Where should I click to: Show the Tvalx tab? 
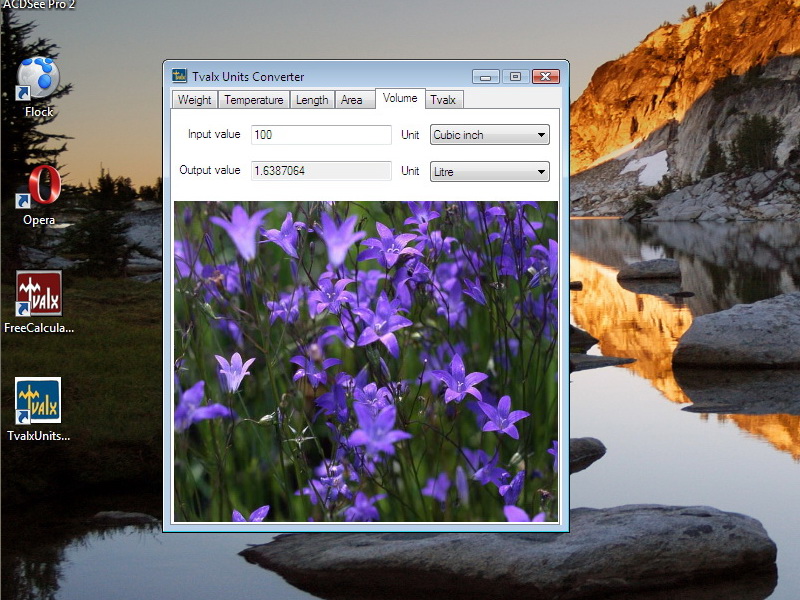(443, 100)
